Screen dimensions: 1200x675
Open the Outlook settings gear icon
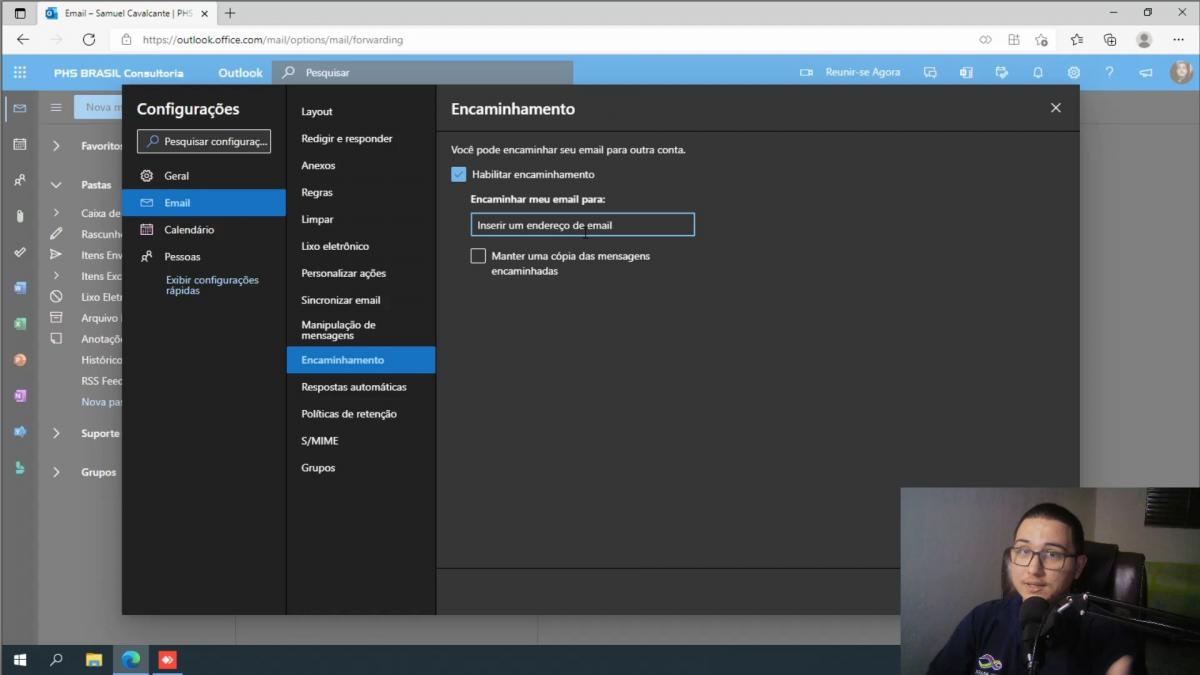click(x=1074, y=73)
